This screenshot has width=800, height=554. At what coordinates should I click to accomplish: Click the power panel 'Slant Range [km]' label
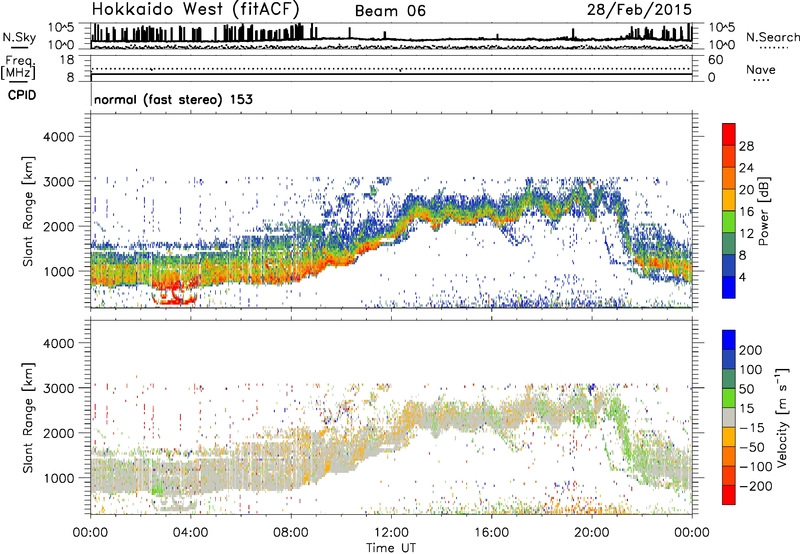(28, 211)
